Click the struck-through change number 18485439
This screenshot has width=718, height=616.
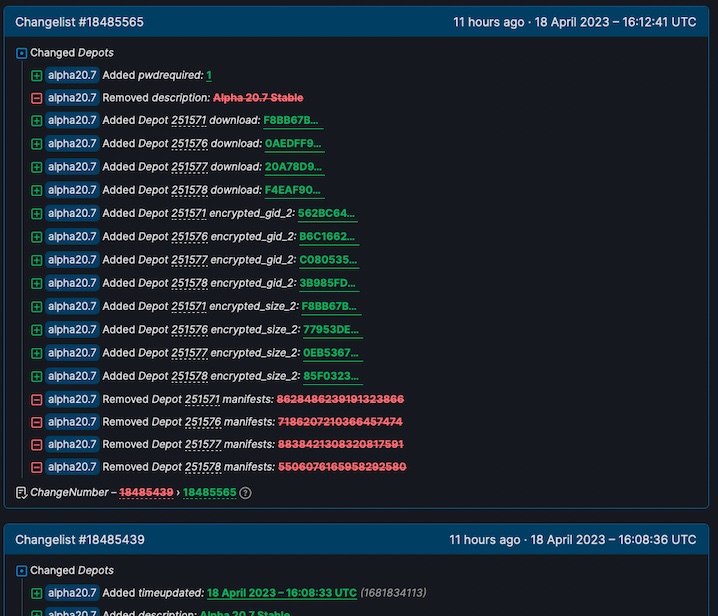coord(146,492)
